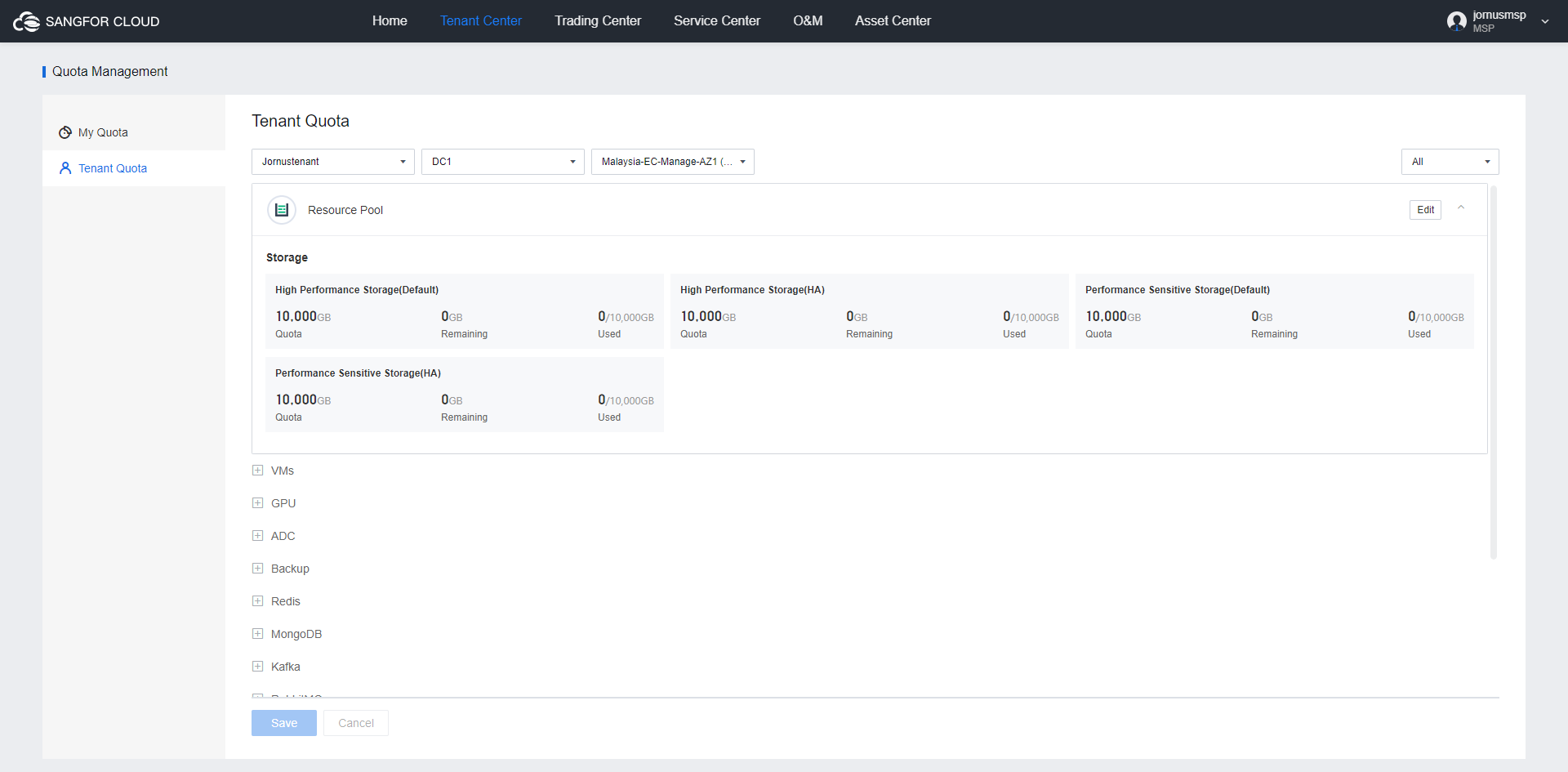1568x772 pixels.
Task: Open the All filter dropdown
Action: pyautogui.click(x=1450, y=162)
